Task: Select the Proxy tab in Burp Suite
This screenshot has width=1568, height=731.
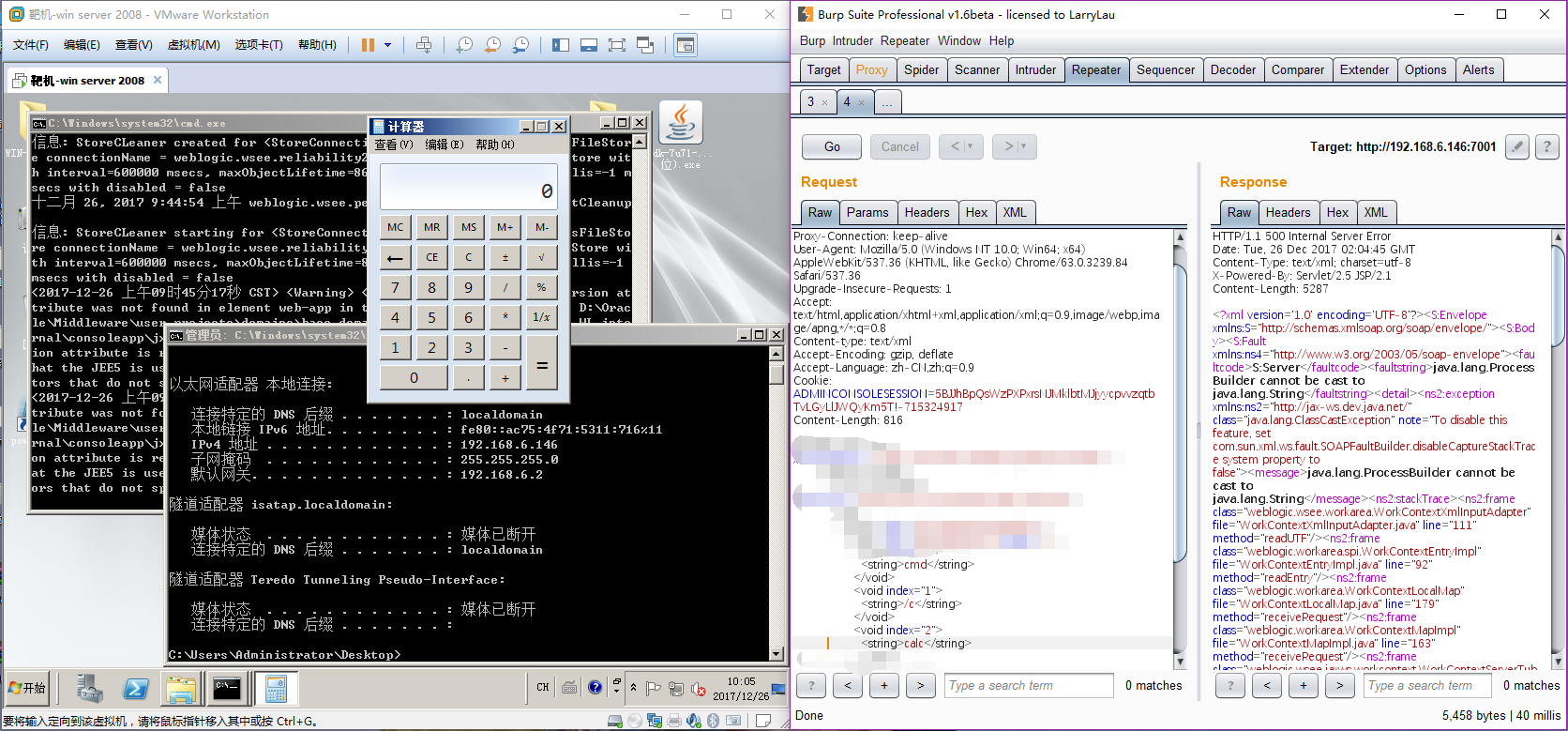Action: point(871,69)
